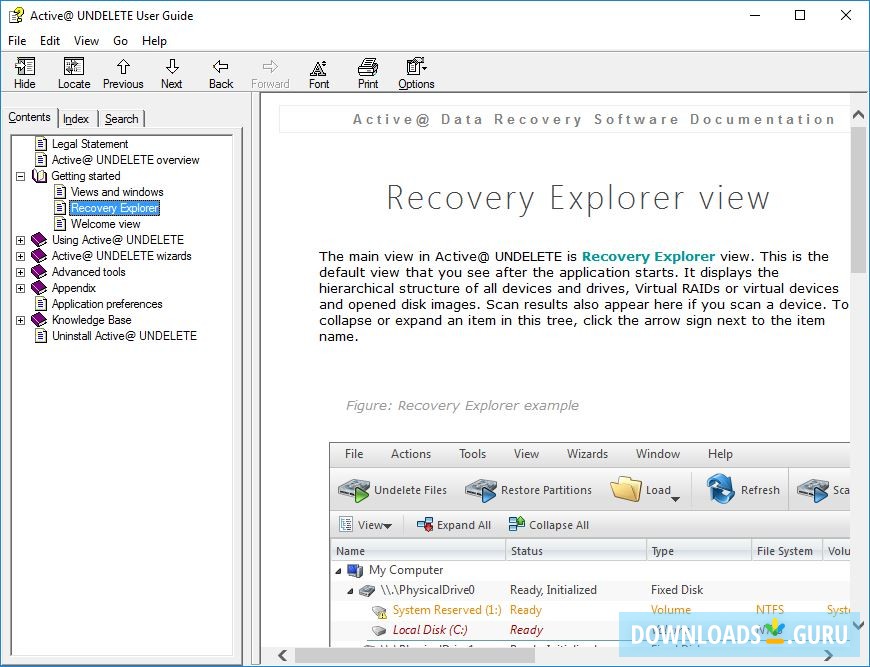Viewport: 870px width, 667px height.
Task: Click the Legal Statement page icon
Action: (x=41, y=144)
